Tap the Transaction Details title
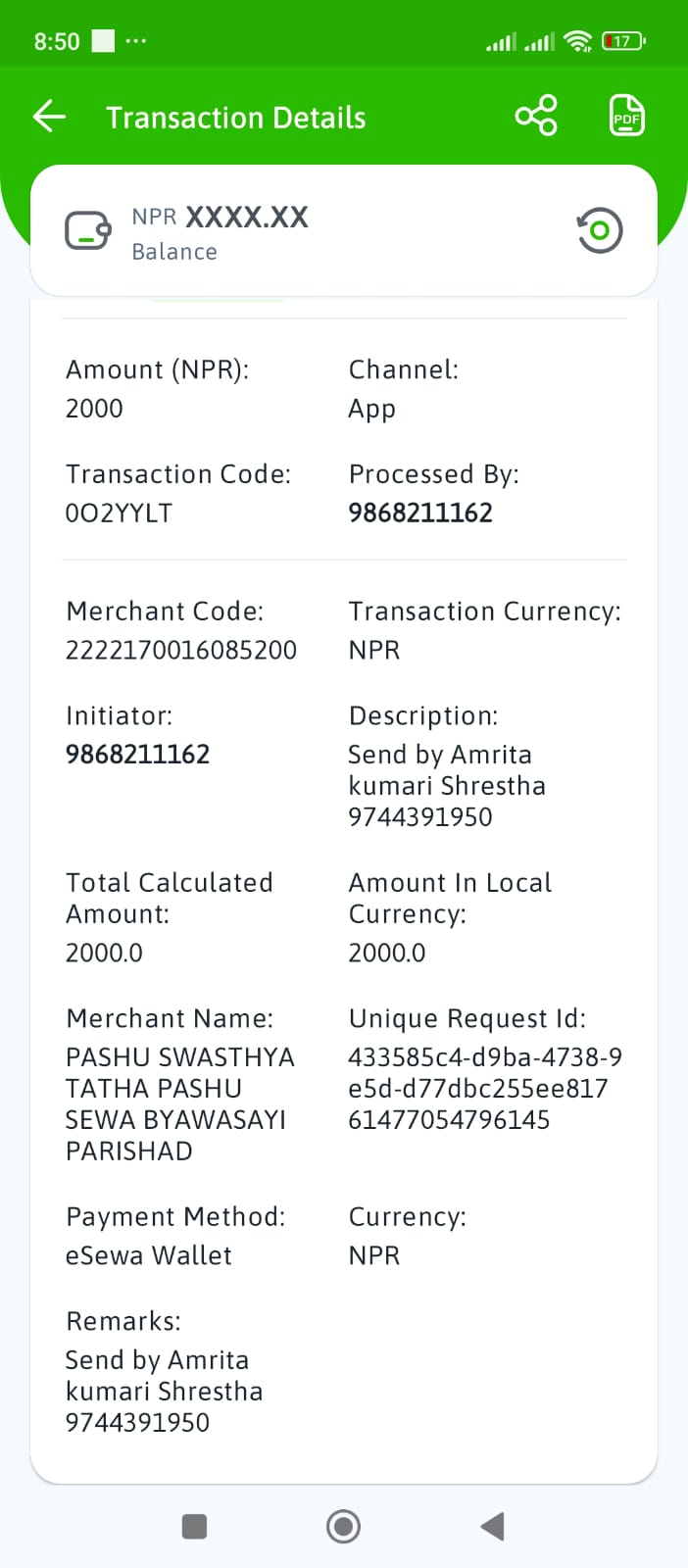 (236, 118)
